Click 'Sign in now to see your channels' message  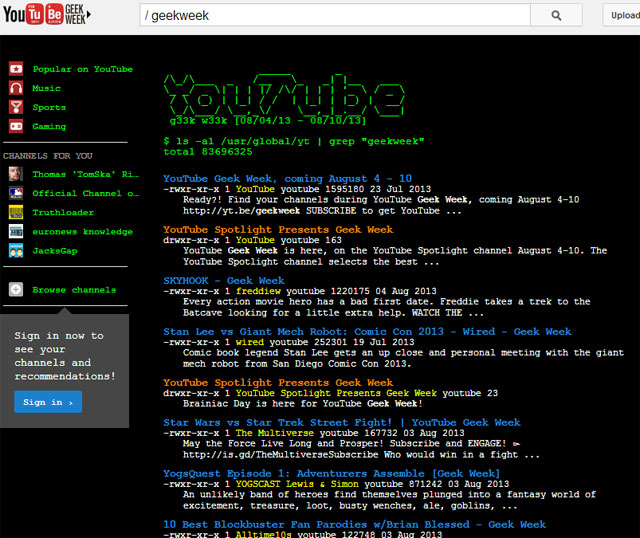point(65,356)
